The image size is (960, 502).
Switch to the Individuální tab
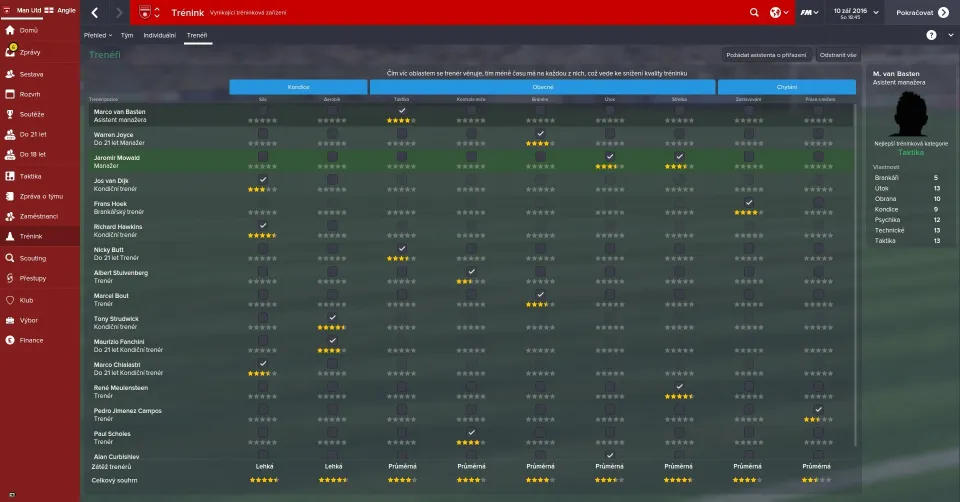[159, 35]
